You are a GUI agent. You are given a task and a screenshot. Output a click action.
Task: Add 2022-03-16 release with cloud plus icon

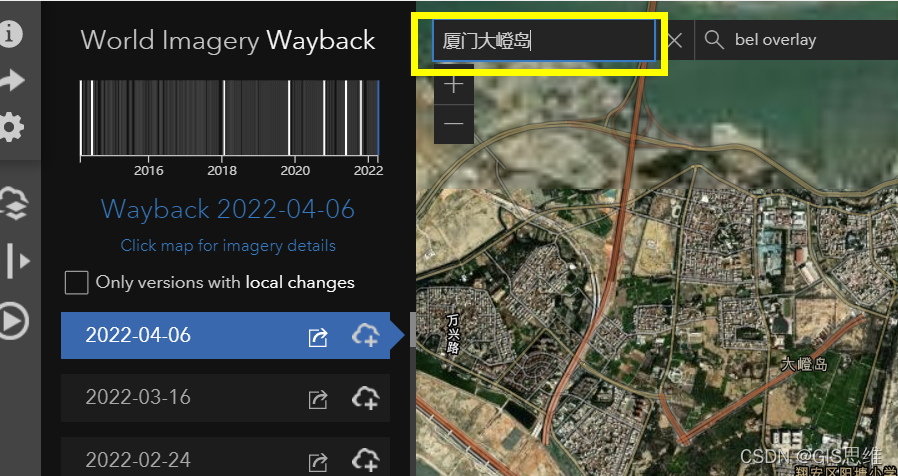365,398
